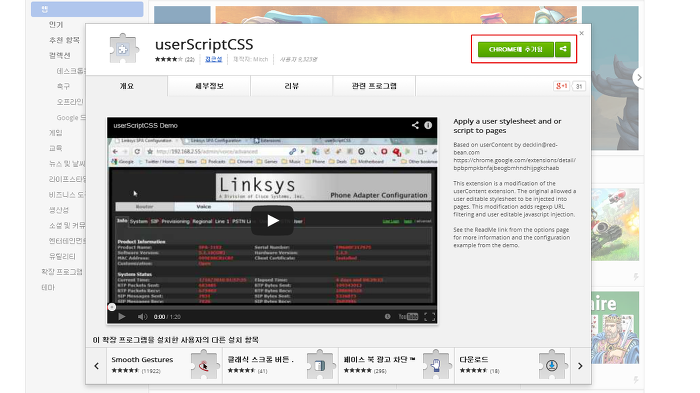Screen dimensions: 700x393
Task: Switch to the 관련 프로그램 tab
Action: point(374,86)
